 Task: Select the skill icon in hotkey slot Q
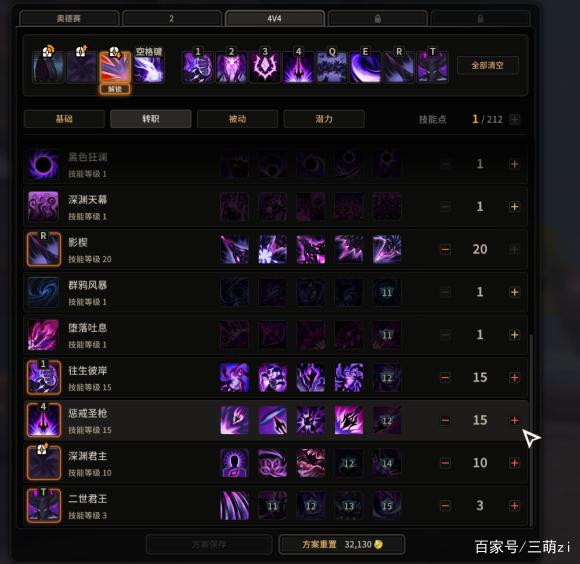[332, 67]
